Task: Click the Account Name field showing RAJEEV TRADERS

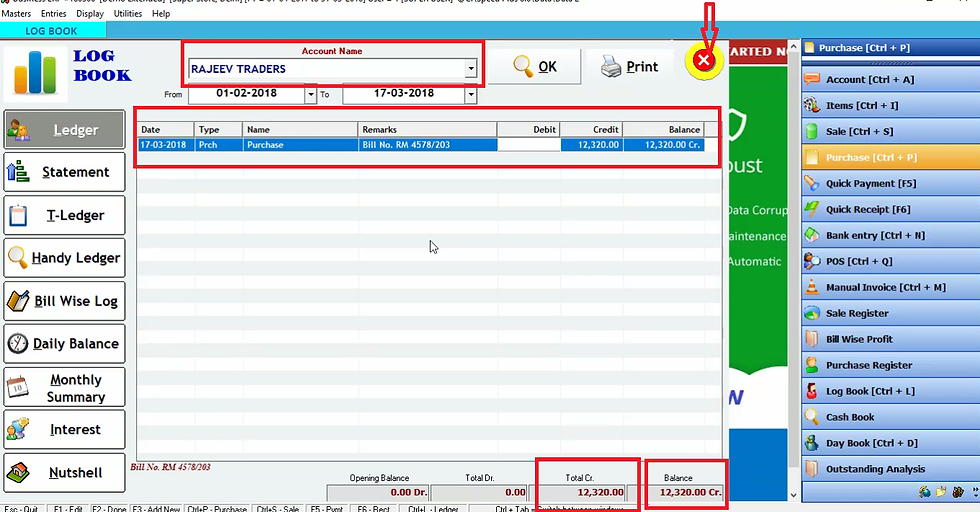Action: 326,69
